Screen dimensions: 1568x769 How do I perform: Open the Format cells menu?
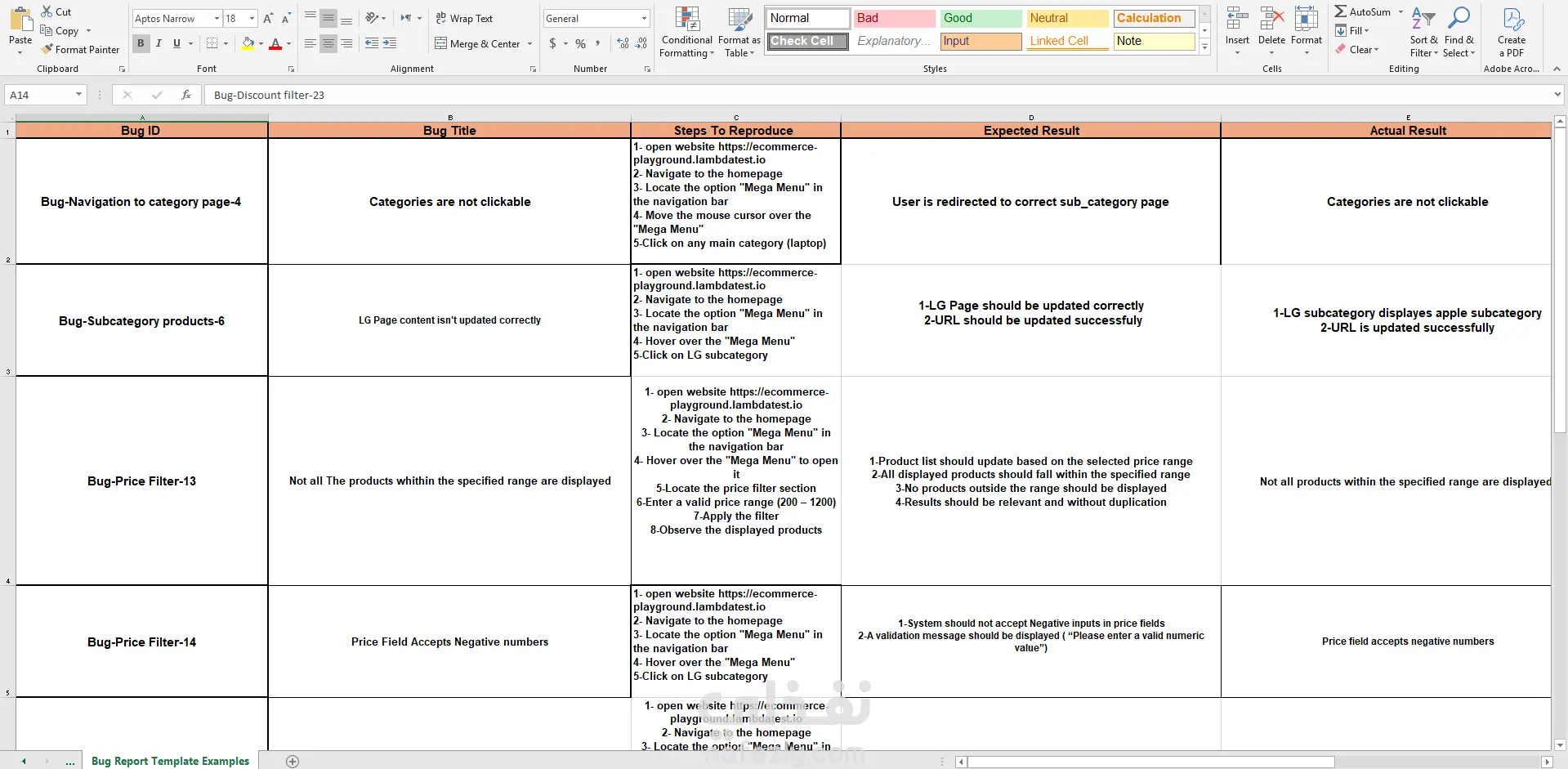click(1307, 31)
